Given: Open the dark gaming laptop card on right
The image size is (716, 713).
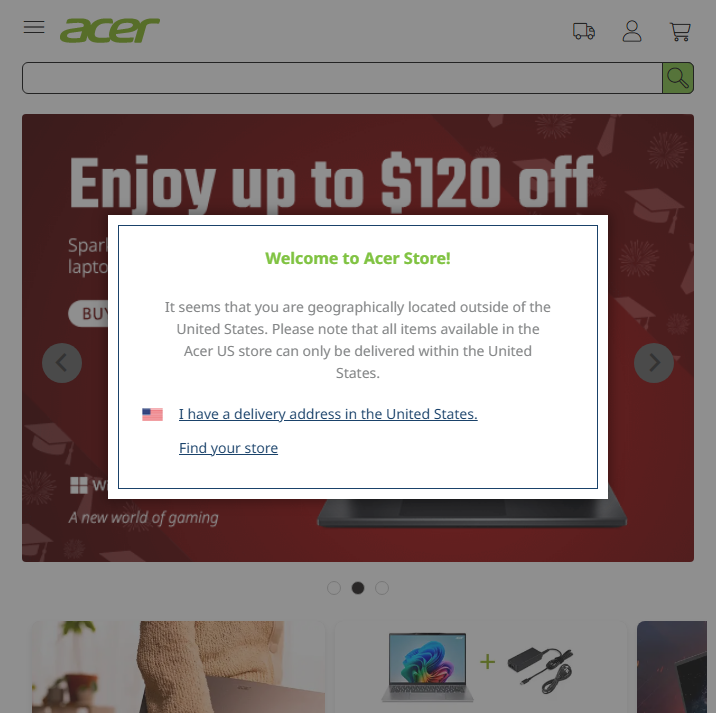Looking at the screenshot, I should pos(672,667).
